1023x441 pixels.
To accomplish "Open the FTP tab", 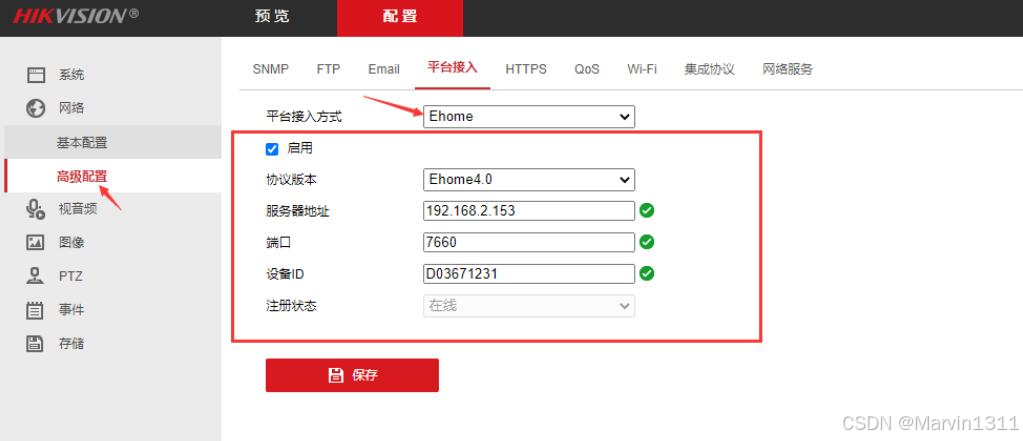I will point(328,69).
